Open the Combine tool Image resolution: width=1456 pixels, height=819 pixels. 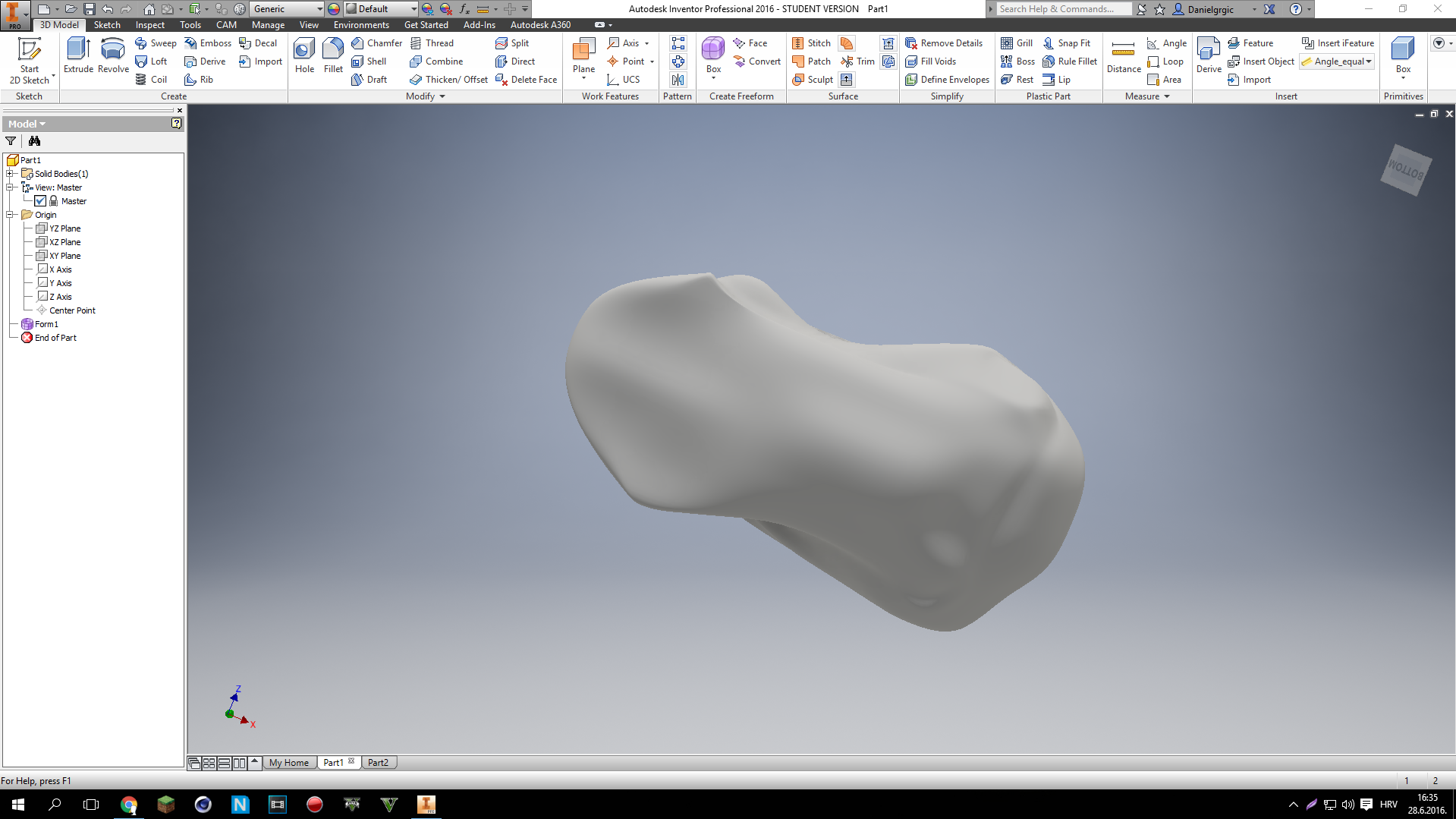coord(436,61)
